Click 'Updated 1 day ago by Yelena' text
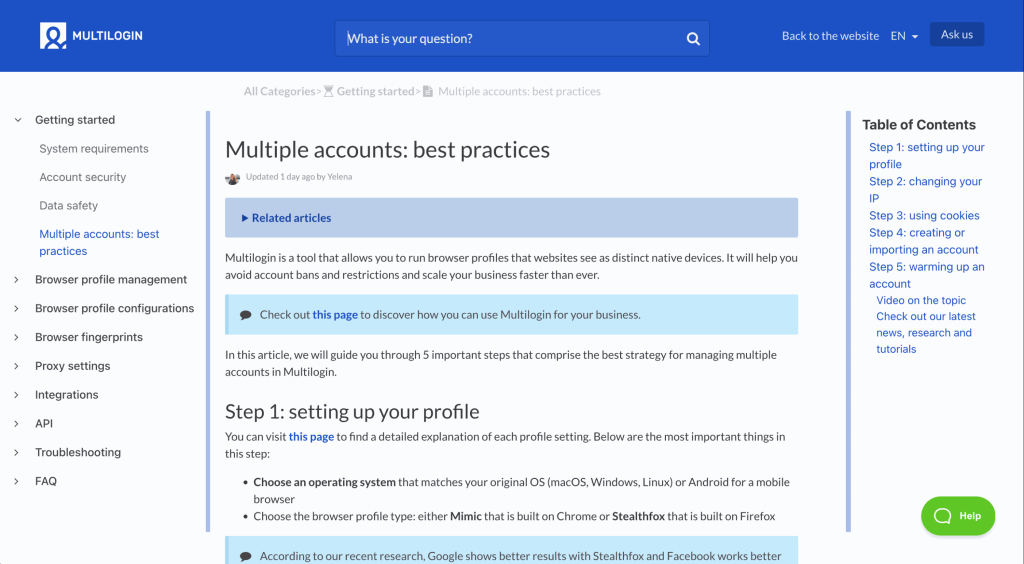 pyautogui.click(x=298, y=177)
